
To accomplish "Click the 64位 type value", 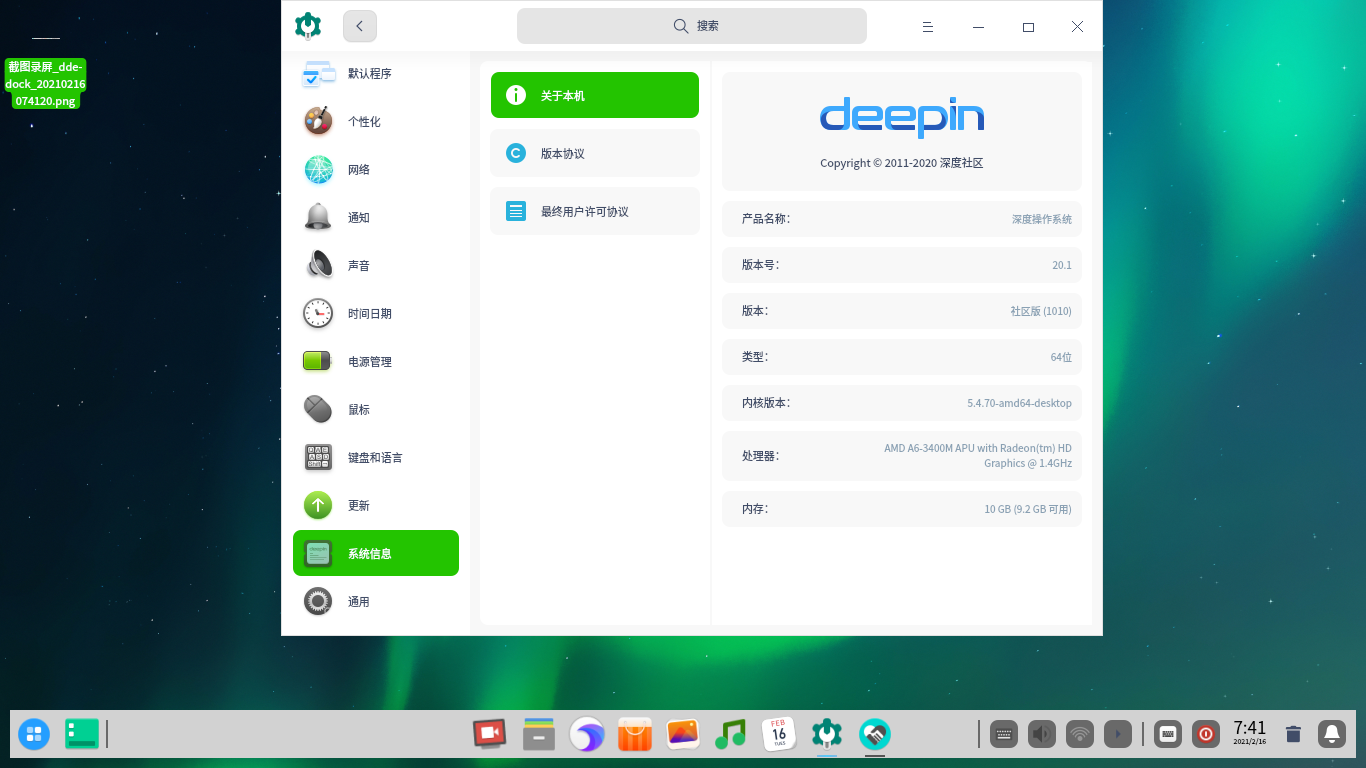I will tap(1061, 357).
